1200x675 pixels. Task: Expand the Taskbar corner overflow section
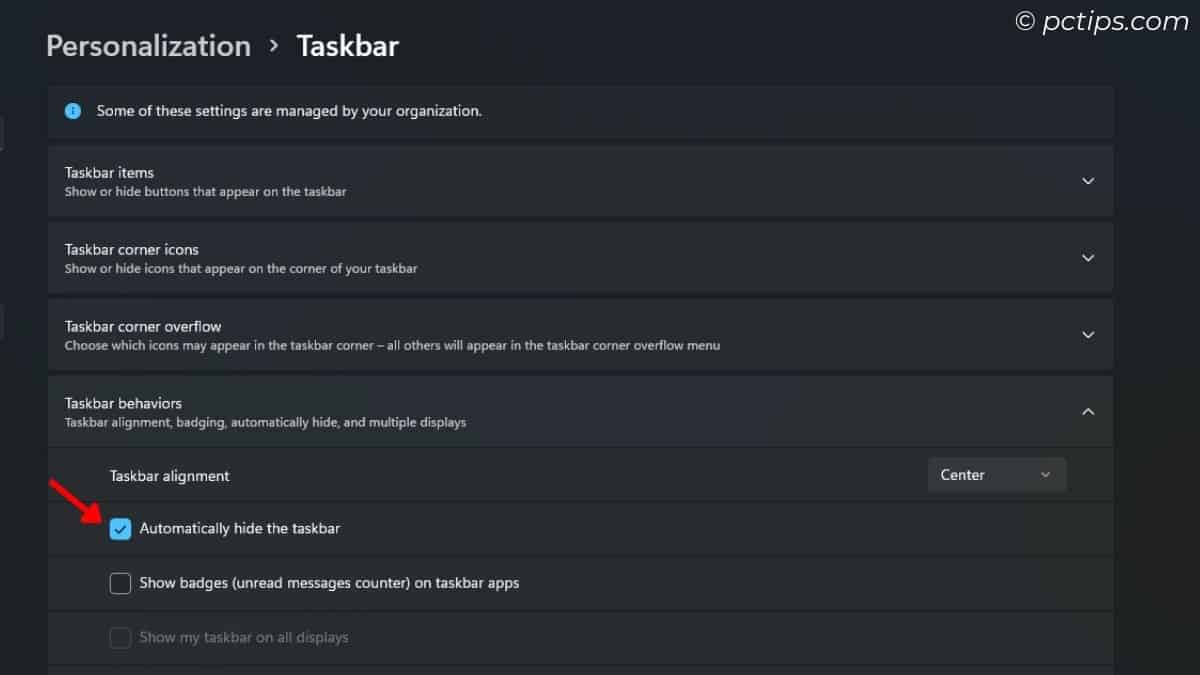pyautogui.click(x=1088, y=334)
